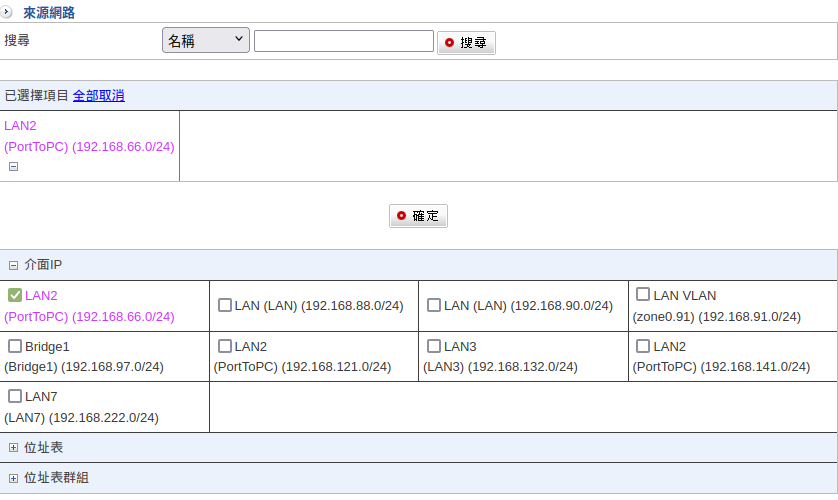Check the LAN3 192.168.132.0/24 checkbox
Viewport: 838px width, 500px height.
pyautogui.click(x=434, y=346)
